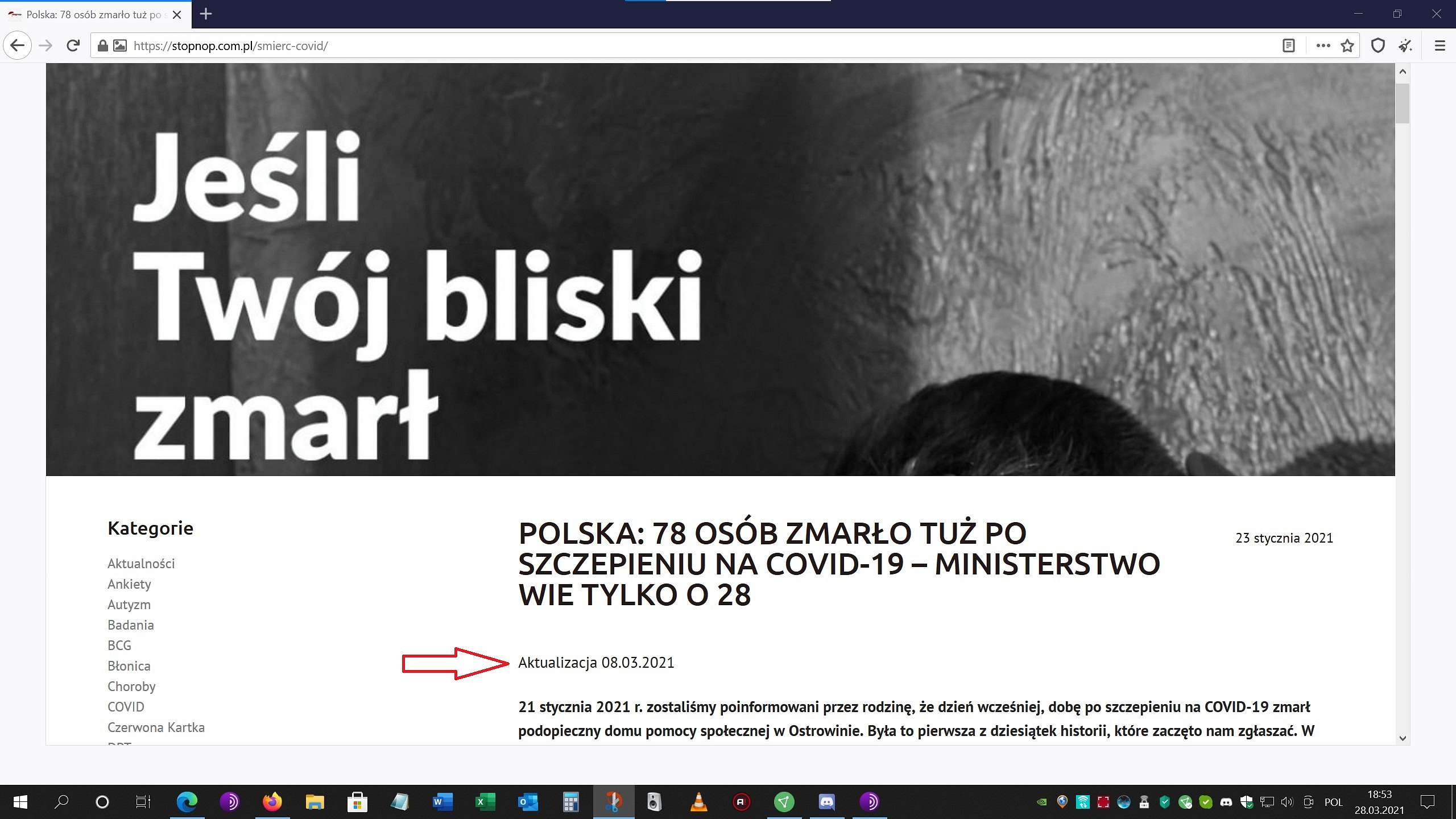Screen dimensions: 1456x819
Task: Click the padlock site security icon
Action: (103, 45)
